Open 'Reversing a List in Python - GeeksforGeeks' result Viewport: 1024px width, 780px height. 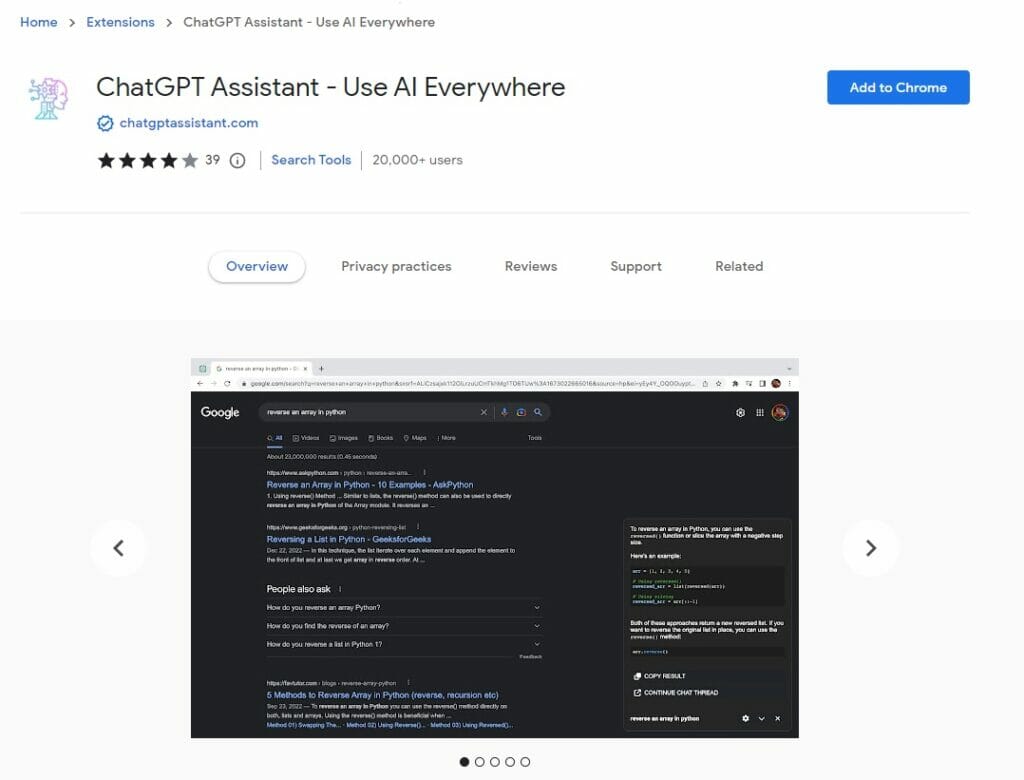pyautogui.click(x=349, y=540)
